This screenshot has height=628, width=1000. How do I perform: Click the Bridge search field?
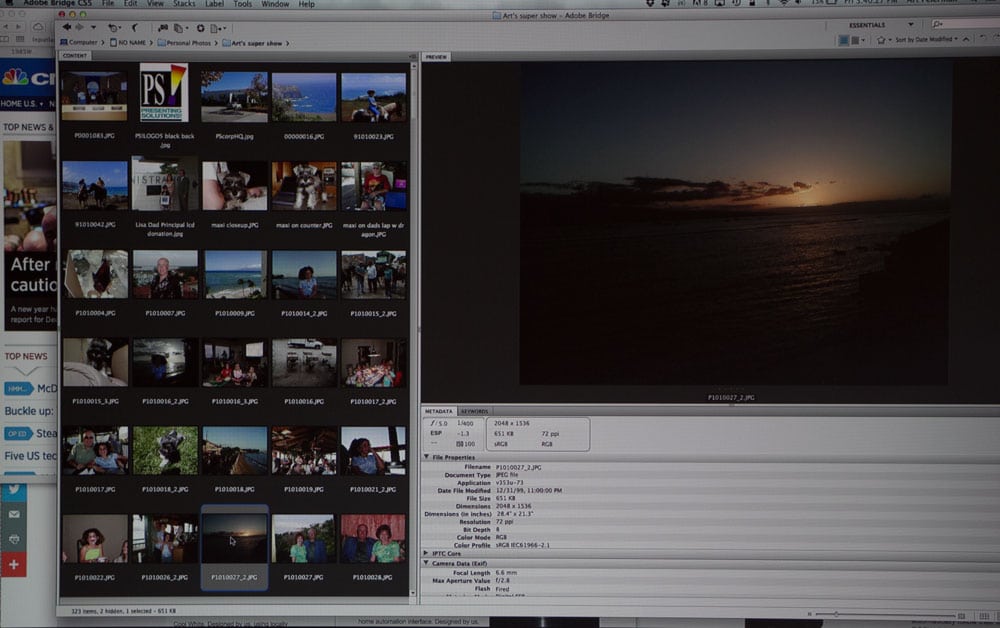(964, 24)
